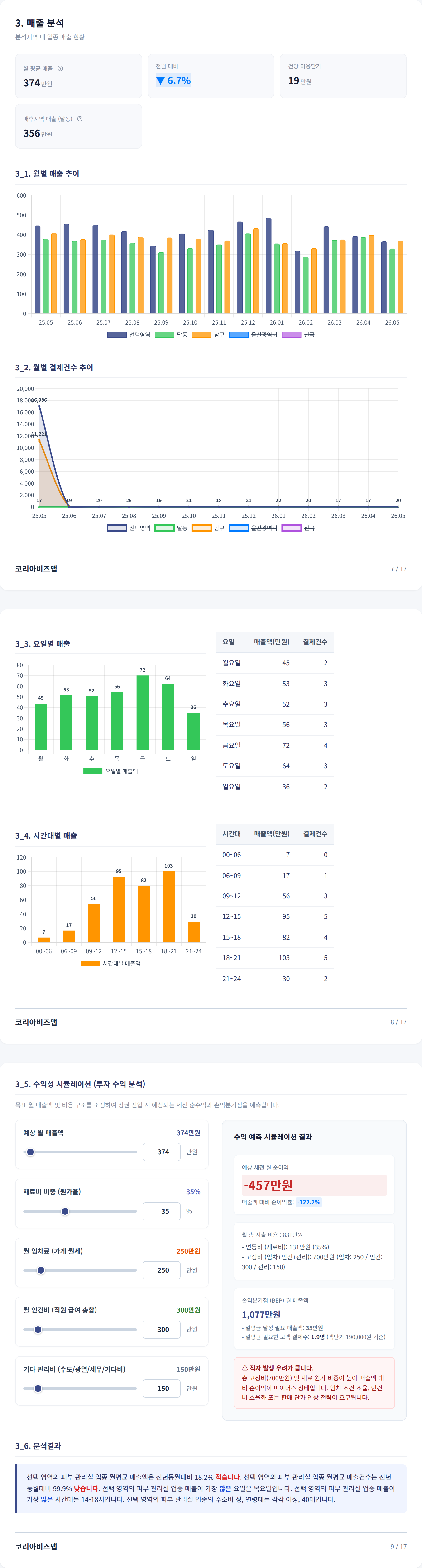
Task: Adjust the 월 임차료 (가게 월세) slider
Action: (x=80, y=1270)
